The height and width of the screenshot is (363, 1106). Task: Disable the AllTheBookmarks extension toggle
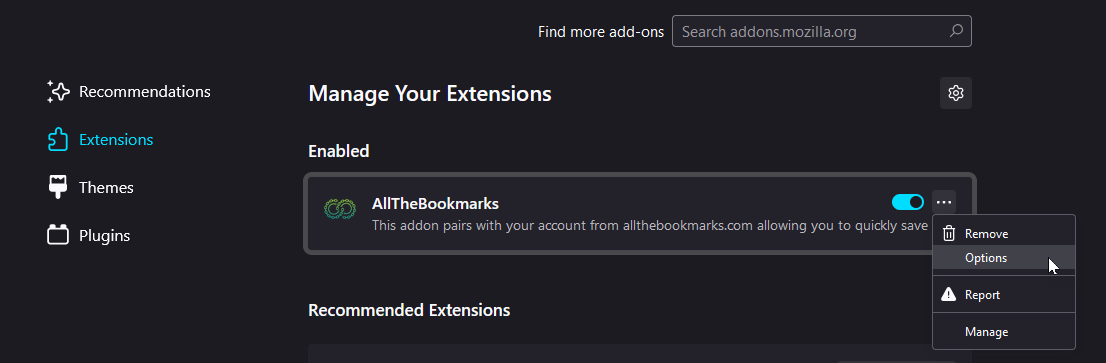(x=908, y=203)
